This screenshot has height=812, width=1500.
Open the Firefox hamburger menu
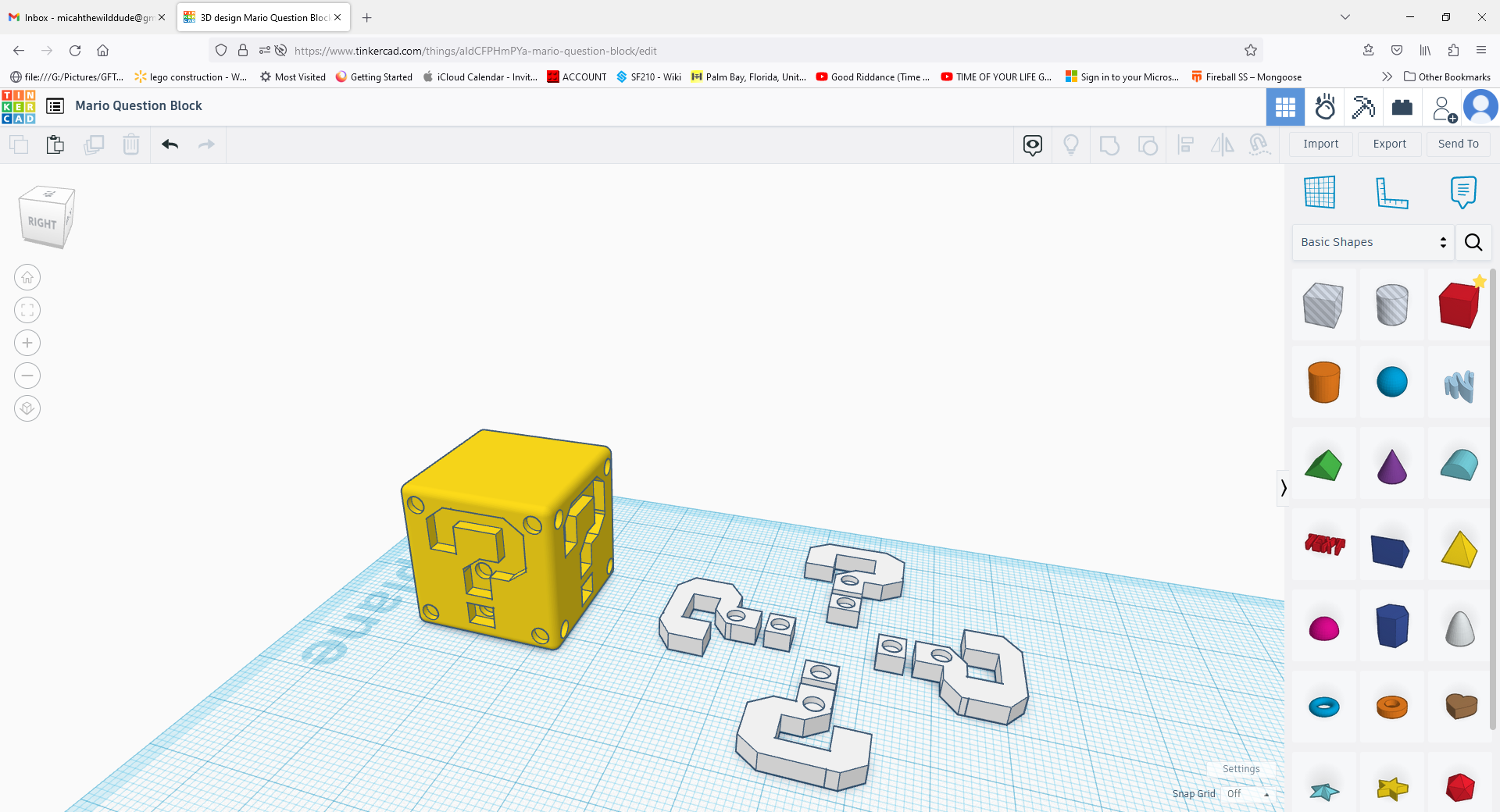click(x=1481, y=50)
